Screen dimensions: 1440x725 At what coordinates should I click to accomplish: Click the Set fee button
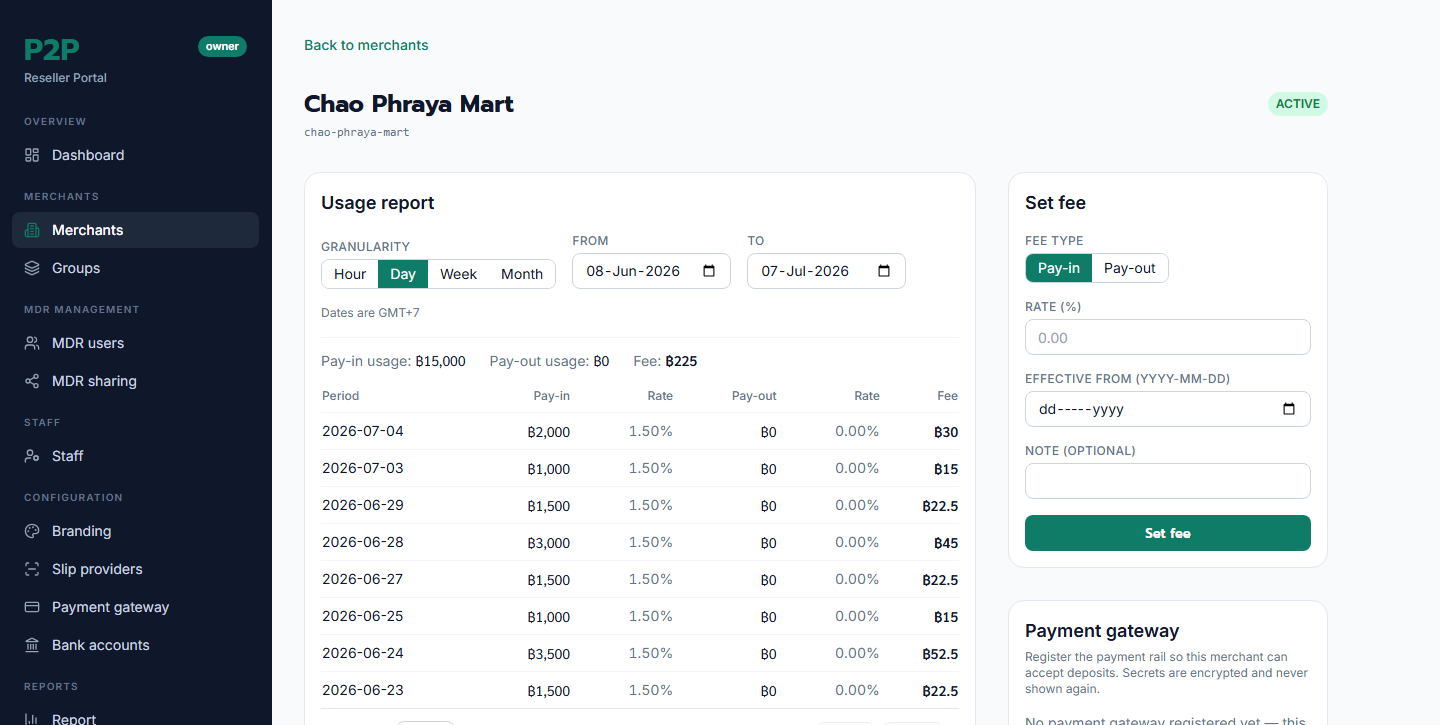tap(1168, 533)
